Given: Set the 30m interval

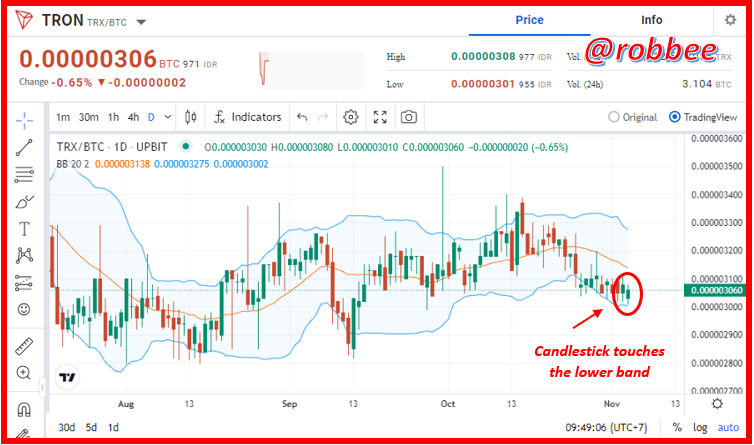Looking at the screenshot, I should tap(88, 117).
